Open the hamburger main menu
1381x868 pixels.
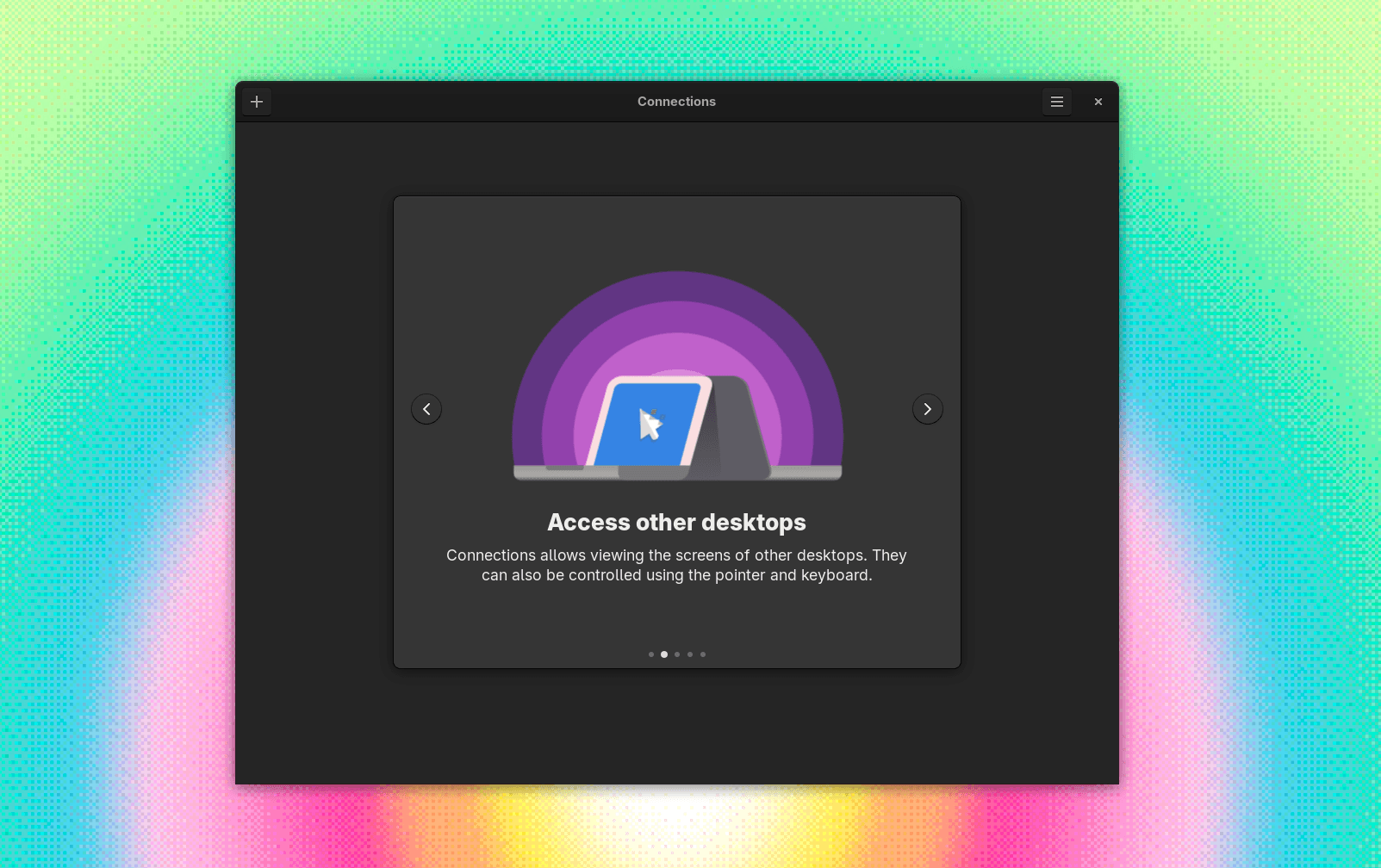[1056, 102]
